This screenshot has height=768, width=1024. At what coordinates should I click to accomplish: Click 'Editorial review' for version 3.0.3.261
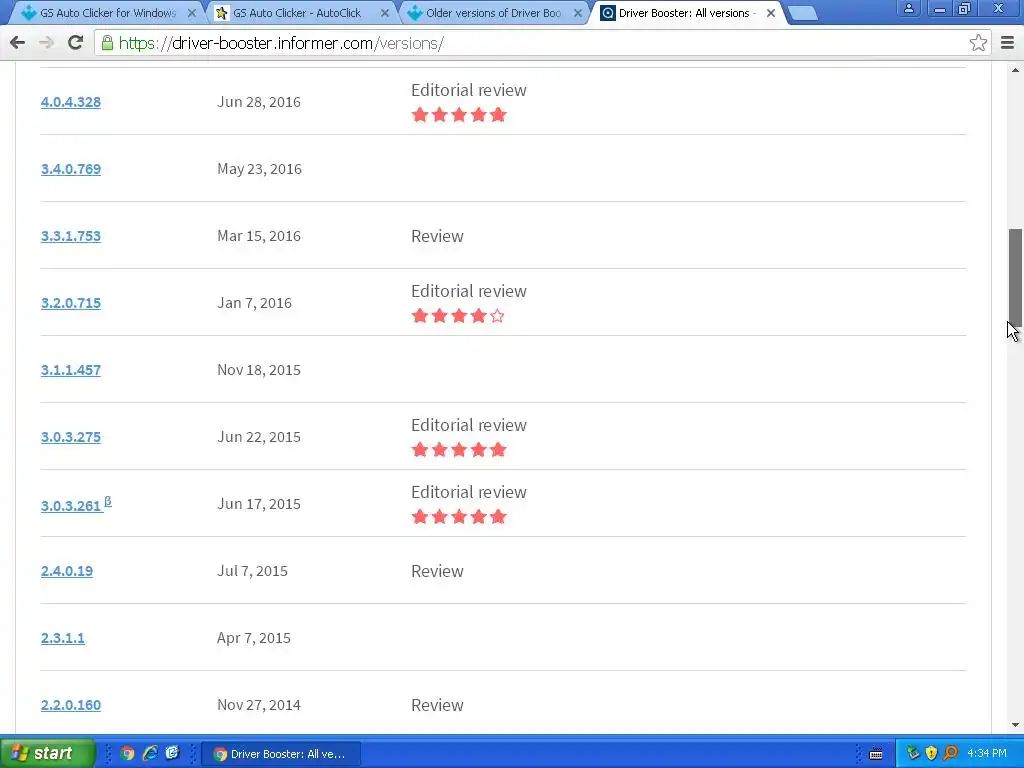(468, 492)
